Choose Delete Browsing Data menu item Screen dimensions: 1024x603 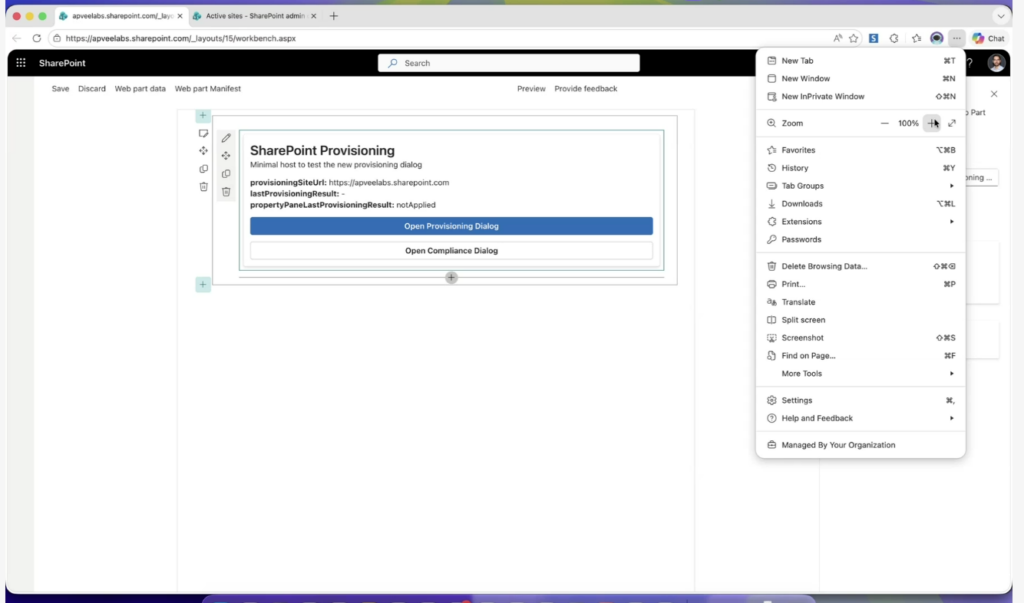pos(860,266)
